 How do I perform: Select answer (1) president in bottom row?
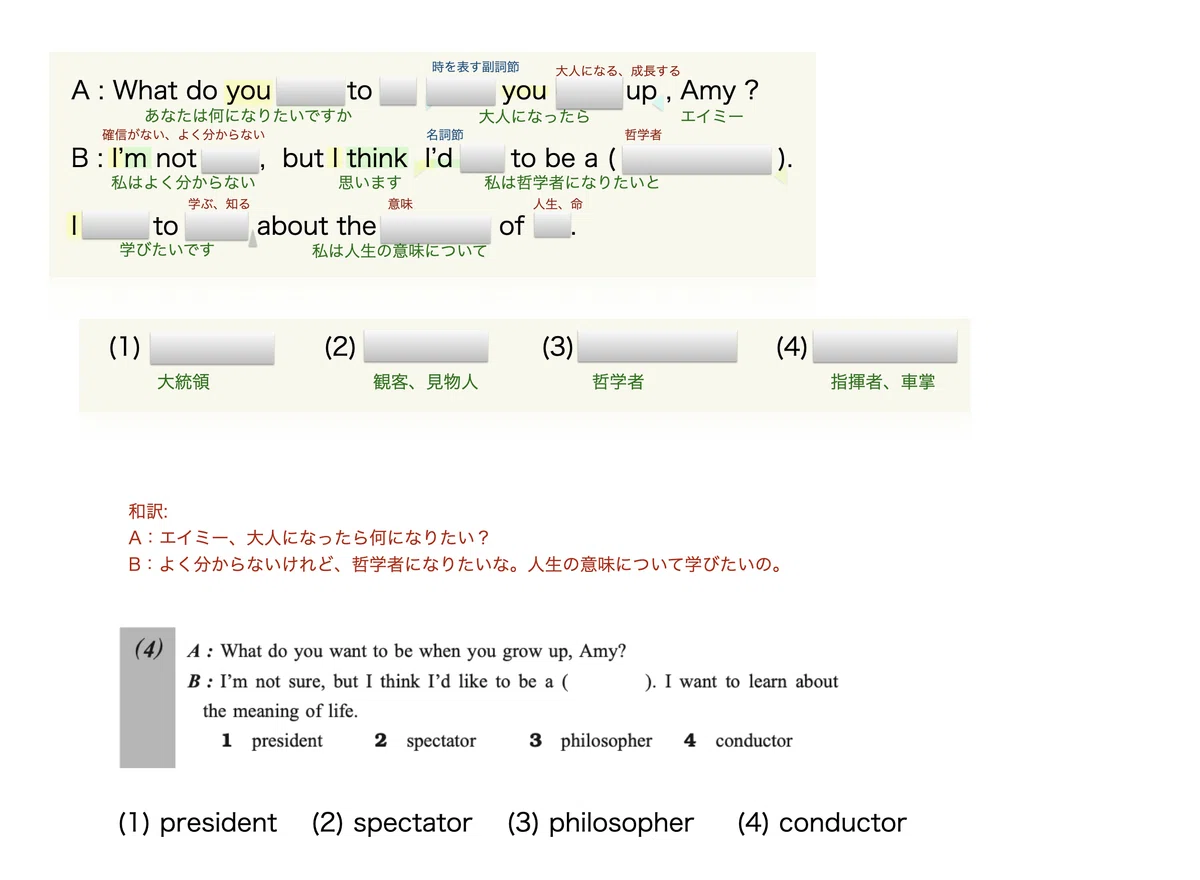coord(198,823)
